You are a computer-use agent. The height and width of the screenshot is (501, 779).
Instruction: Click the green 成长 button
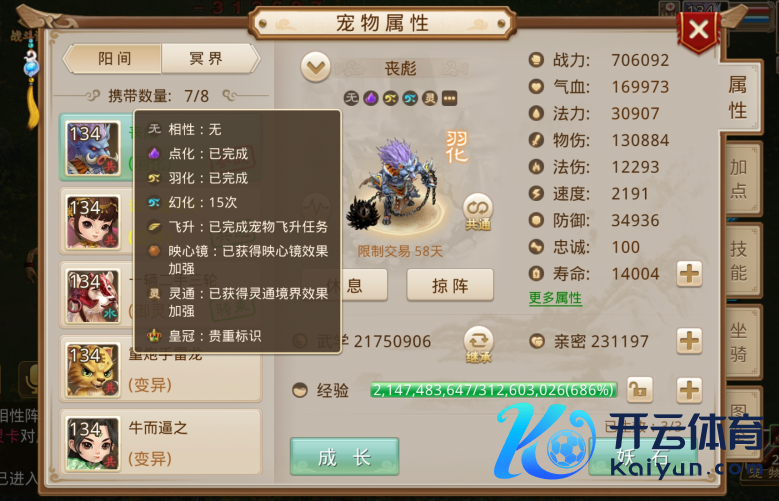344,457
